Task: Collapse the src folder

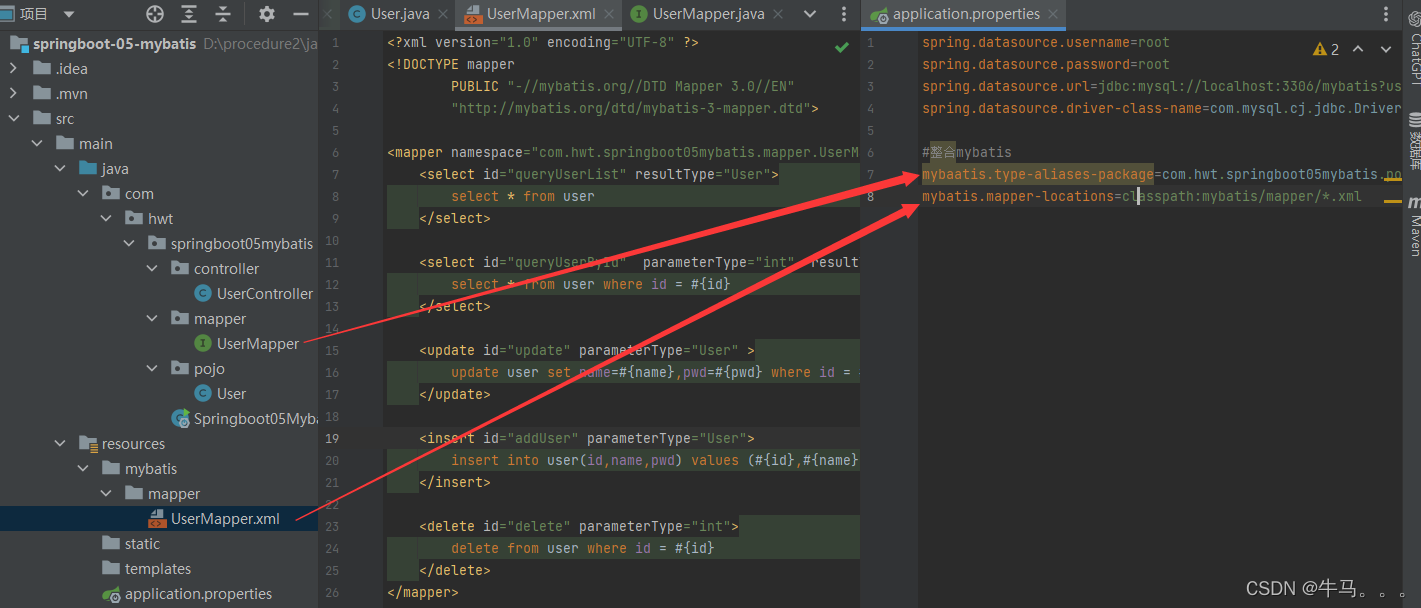Action: [x=13, y=119]
